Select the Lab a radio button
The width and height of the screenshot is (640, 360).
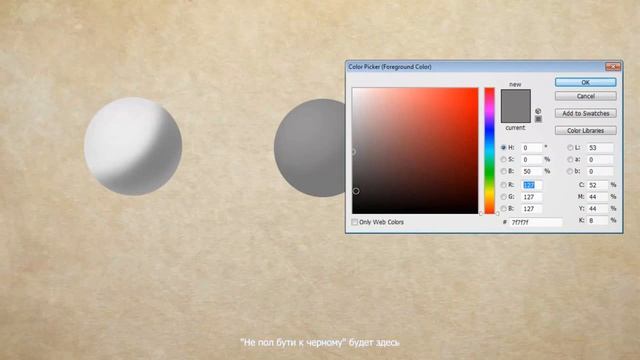pyautogui.click(x=570, y=159)
